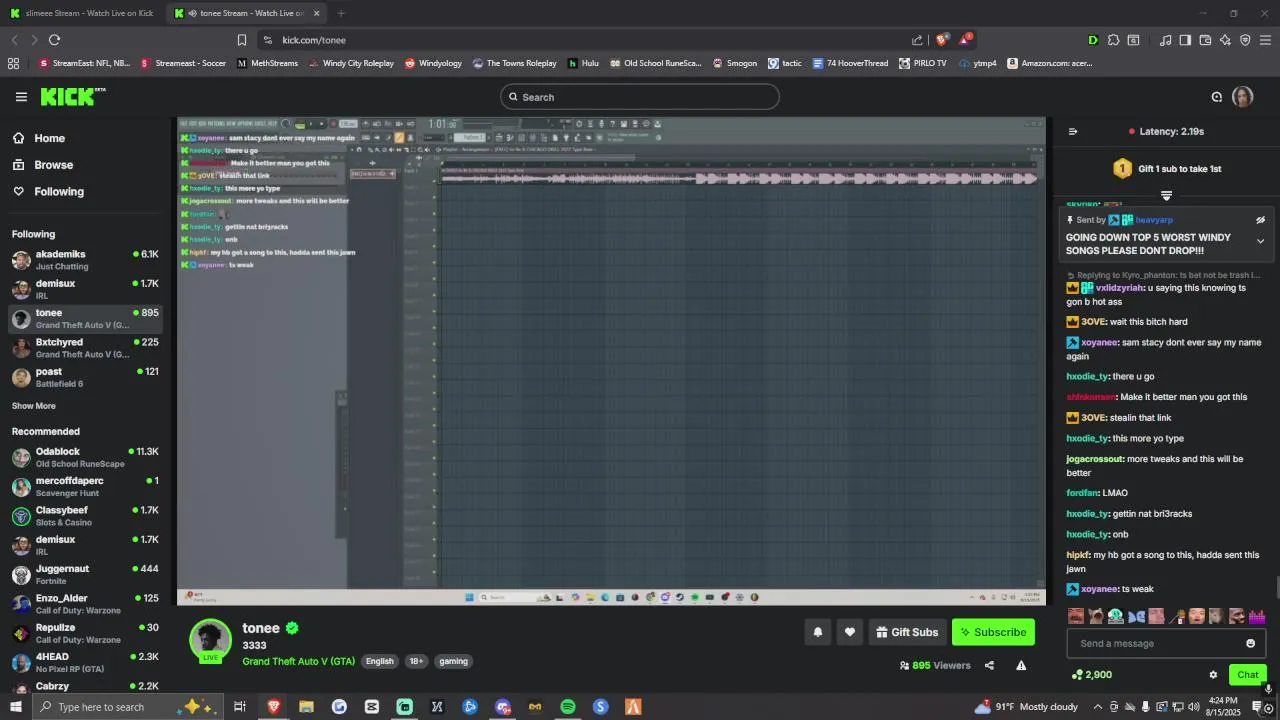Expand the following list with Show More
This screenshot has height=720, width=1280.
[x=33, y=406]
